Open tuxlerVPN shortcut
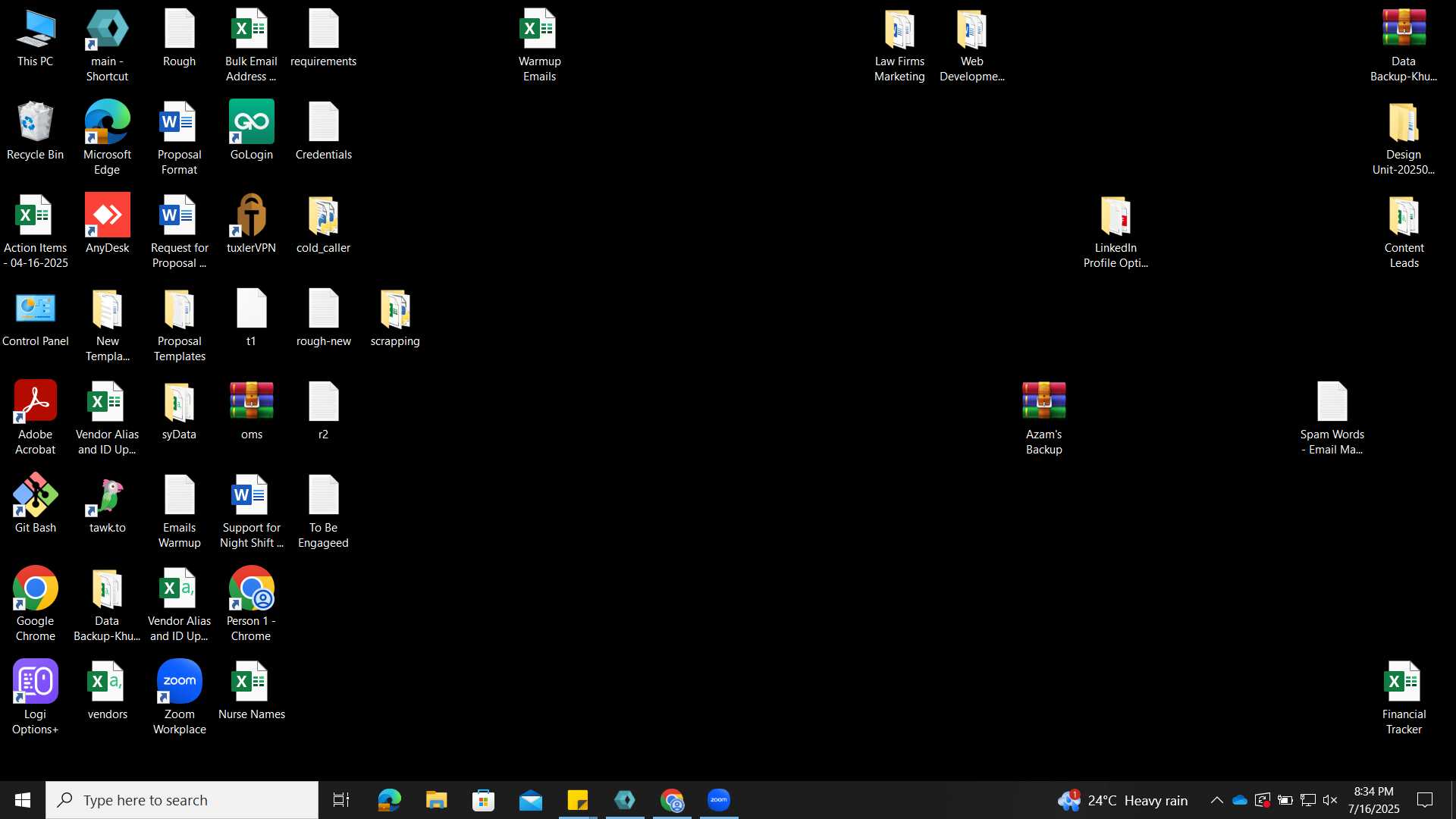 pyautogui.click(x=251, y=224)
